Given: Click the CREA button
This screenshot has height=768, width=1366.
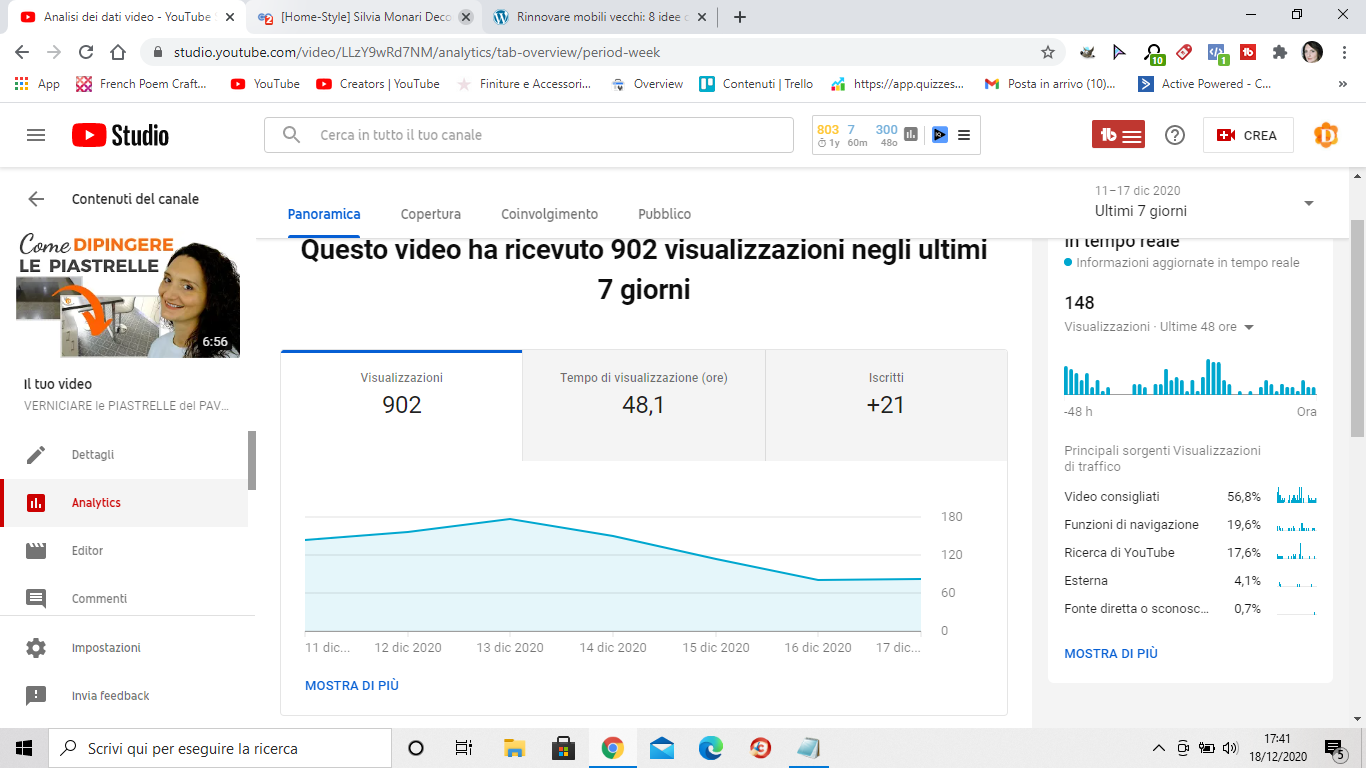Looking at the screenshot, I should 1248,135.
